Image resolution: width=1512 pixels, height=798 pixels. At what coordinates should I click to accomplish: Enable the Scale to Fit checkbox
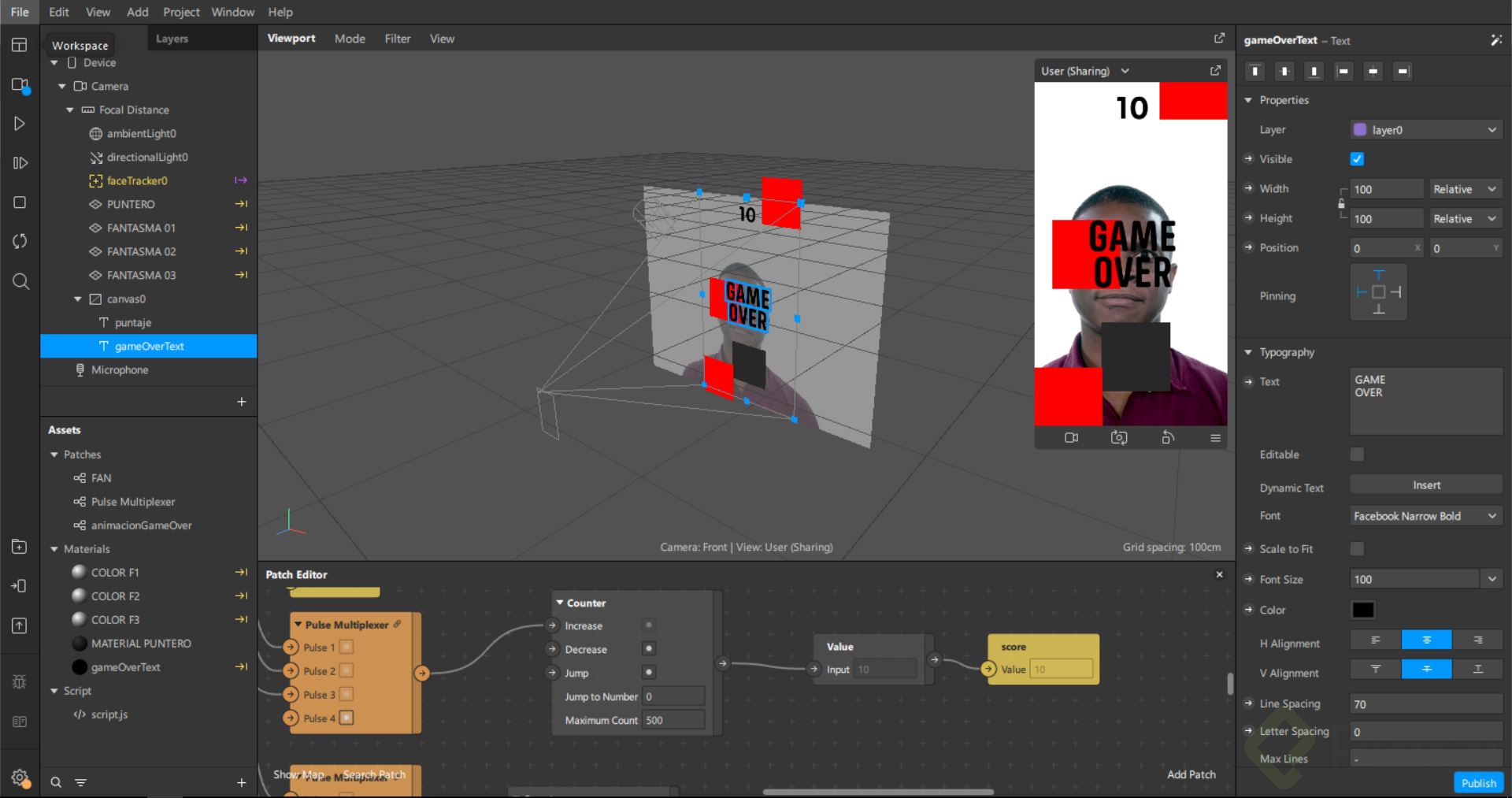1357,549
